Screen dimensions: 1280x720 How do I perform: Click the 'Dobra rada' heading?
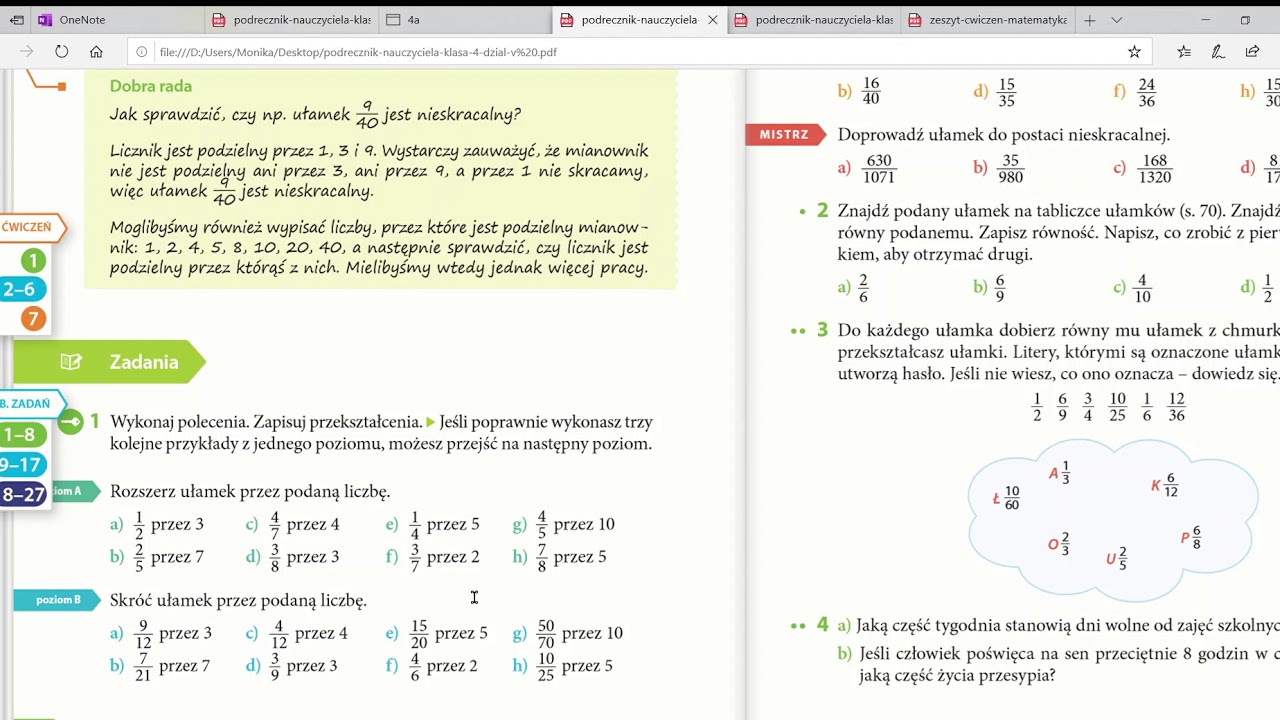[x=151, y=87]
